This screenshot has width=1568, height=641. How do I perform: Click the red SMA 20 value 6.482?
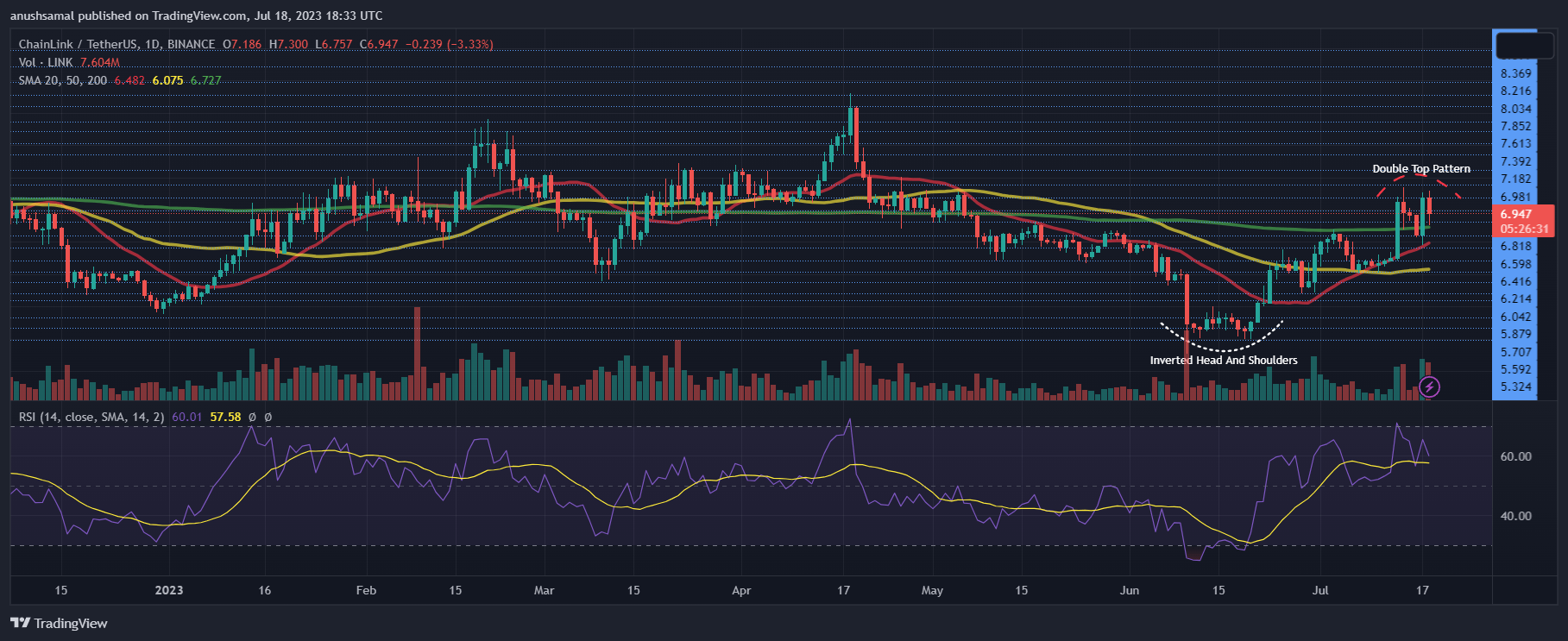(129, 80)
